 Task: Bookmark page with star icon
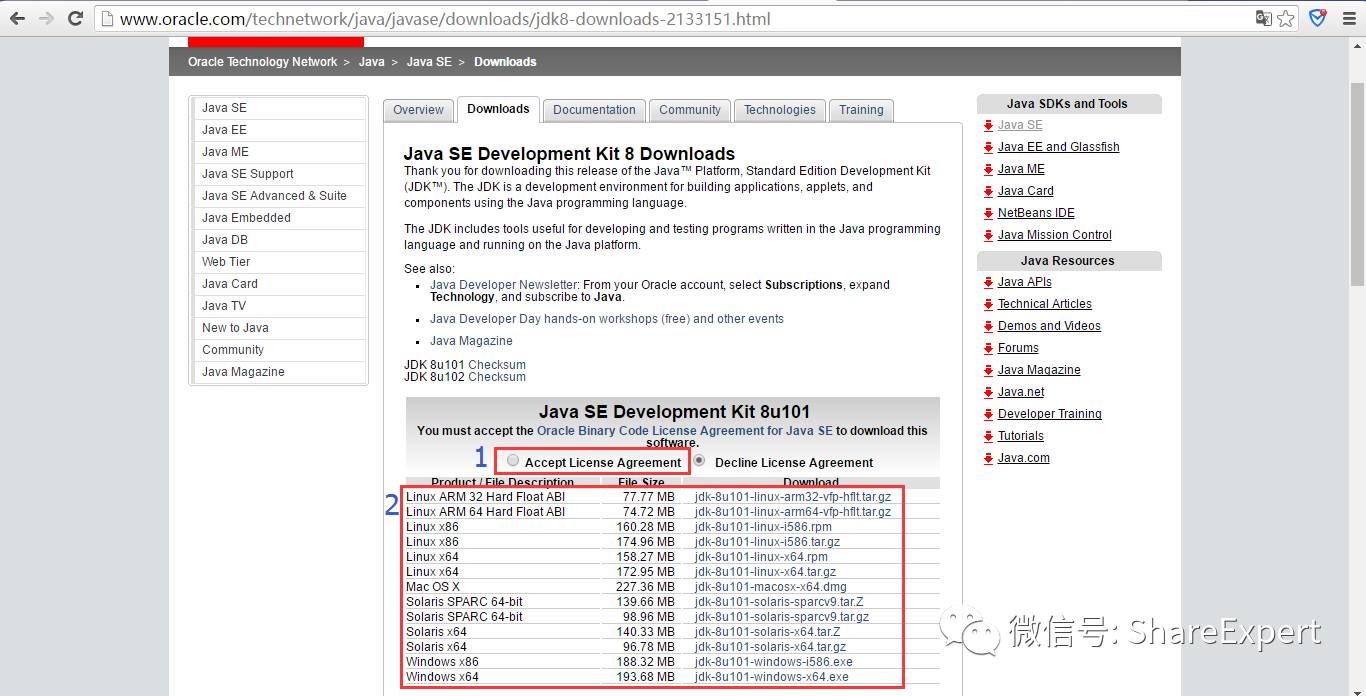pyautogui.click(x=1287, y=18)
